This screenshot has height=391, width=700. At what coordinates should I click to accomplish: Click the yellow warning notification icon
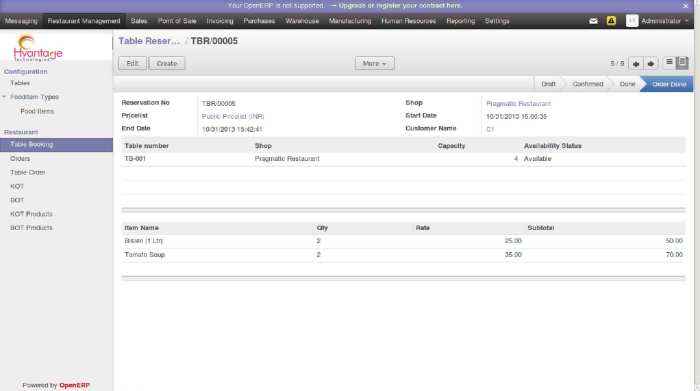[x=611, y=21]
